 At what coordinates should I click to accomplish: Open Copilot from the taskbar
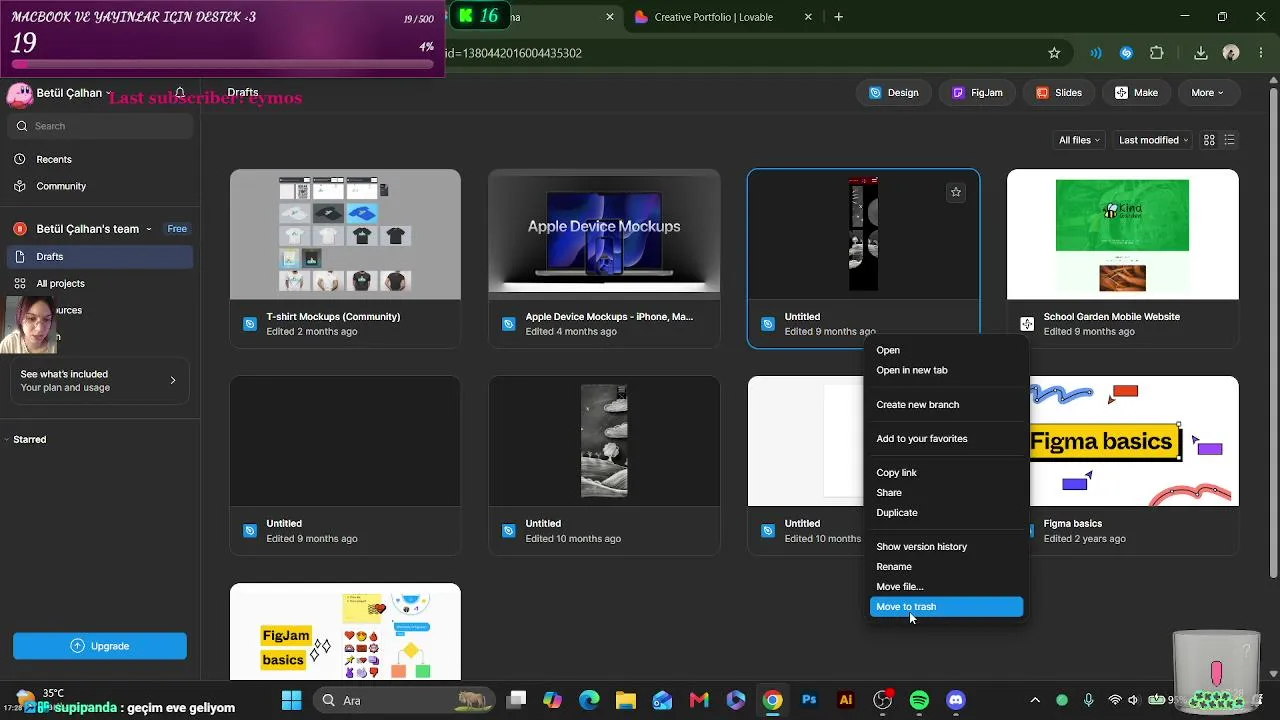[552, 700]
